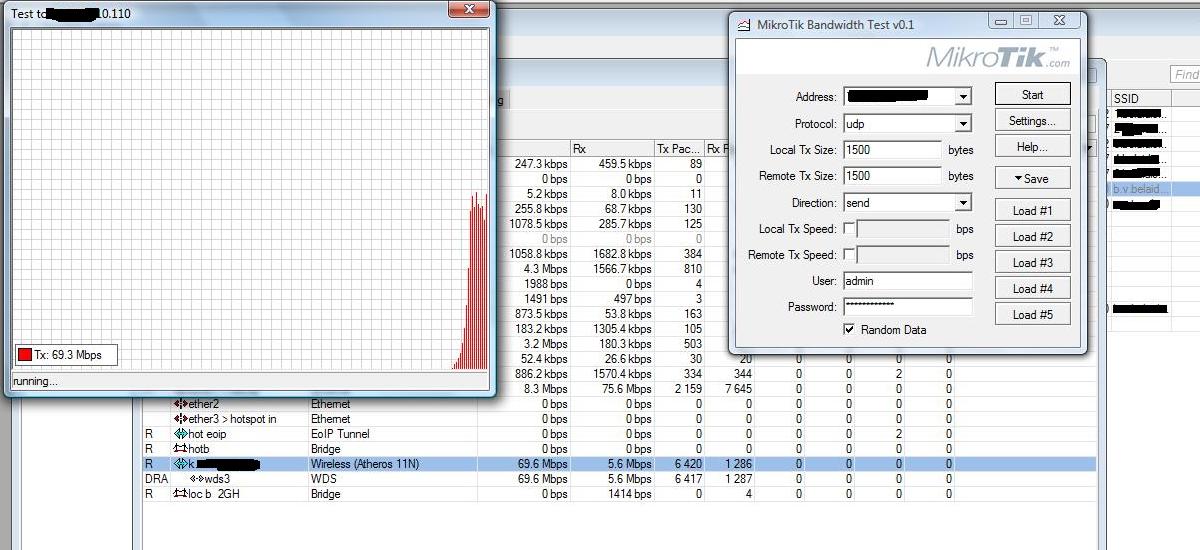Click the Local Tx Size field
Image resolution: width=1200 pixels, height=550 pixels.
click(x=893, y=150)
